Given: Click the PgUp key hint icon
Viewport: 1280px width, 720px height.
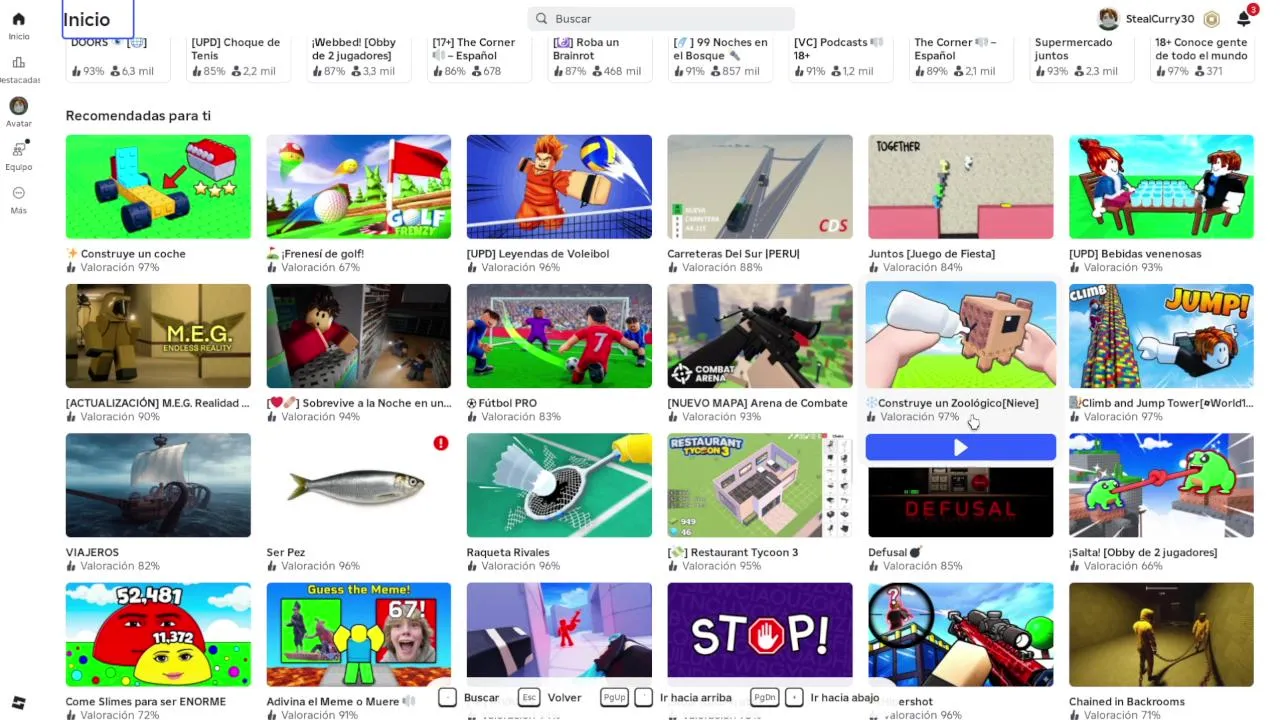Looking at the screenshot, I should click(614, 697).
